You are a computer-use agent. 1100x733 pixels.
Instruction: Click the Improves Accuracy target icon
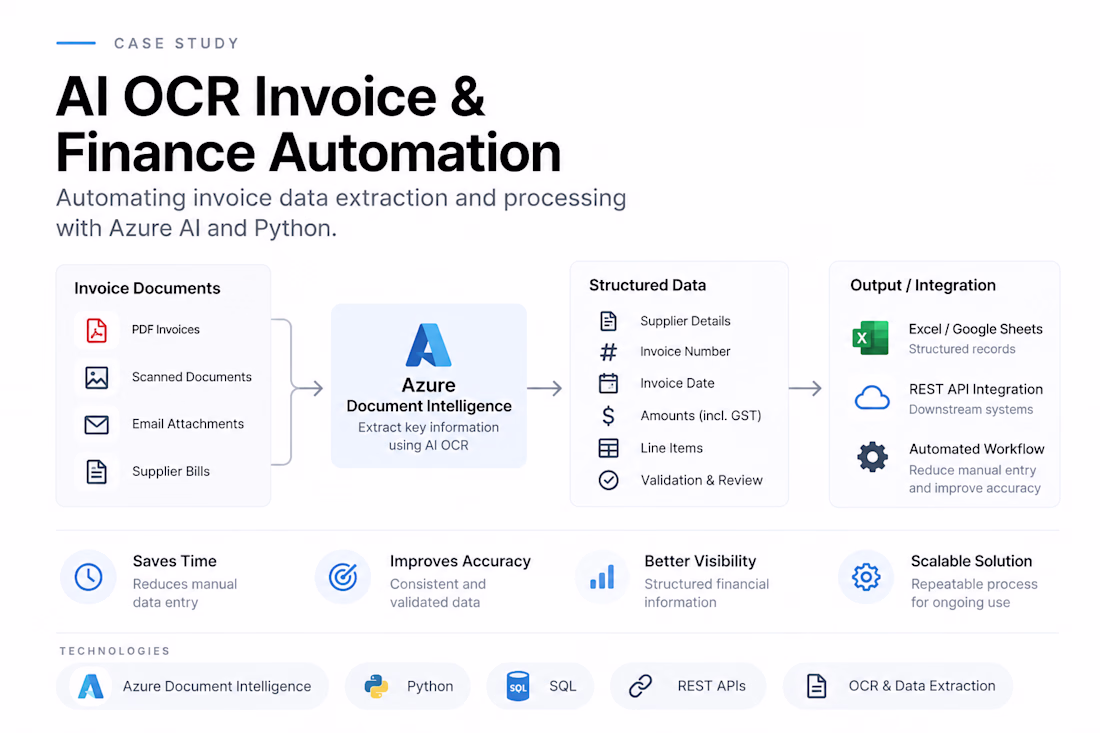point(343,577)
